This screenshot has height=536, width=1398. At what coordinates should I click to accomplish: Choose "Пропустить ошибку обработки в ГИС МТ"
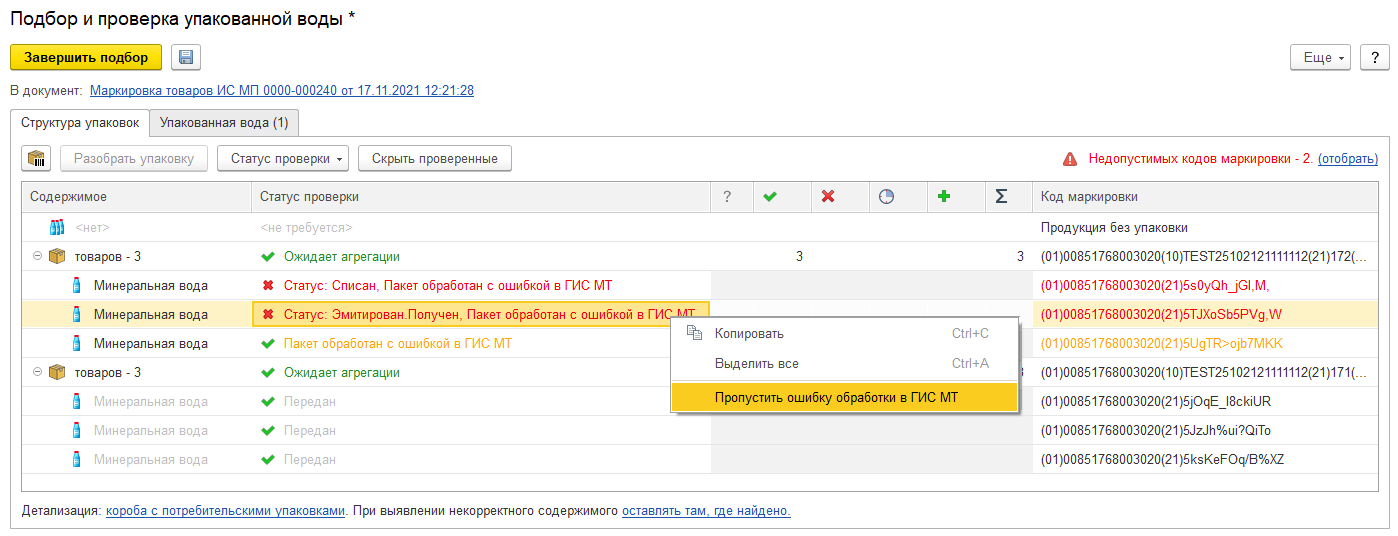tap(836, 398)
